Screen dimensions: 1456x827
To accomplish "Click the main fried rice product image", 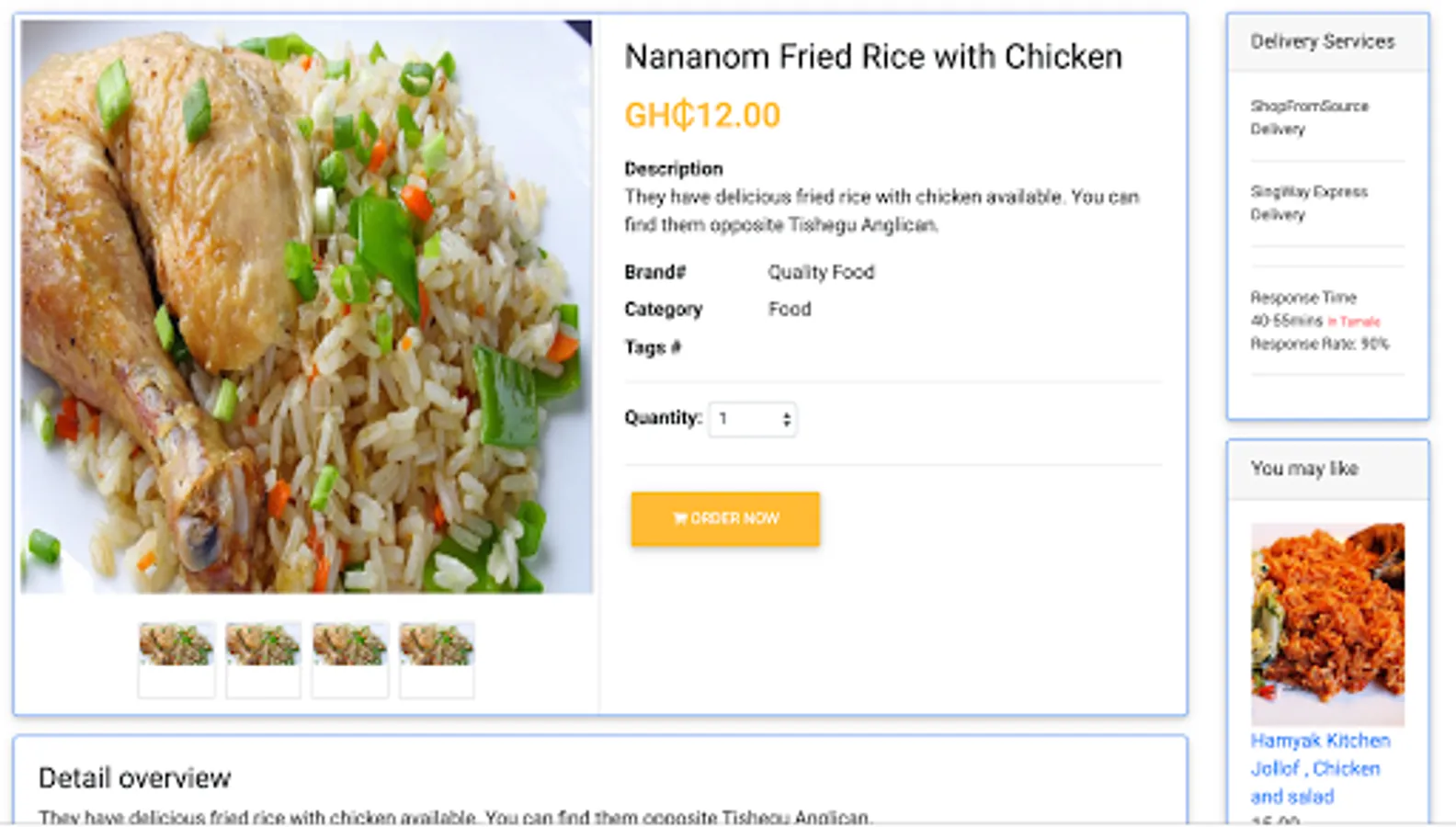I will 306,306.
